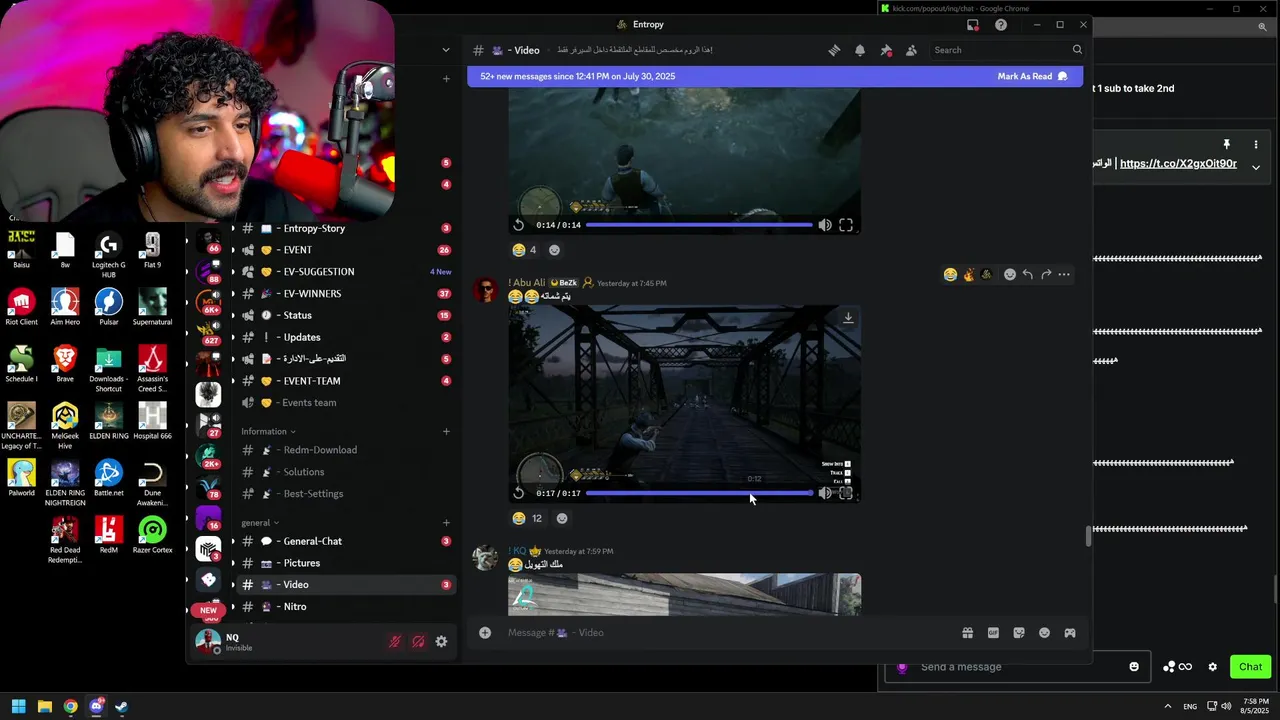The height and width of the screenshot is (720, 1280).
Task: Enter fullscreen on the 0:17 video
Action: coord(846,493)
